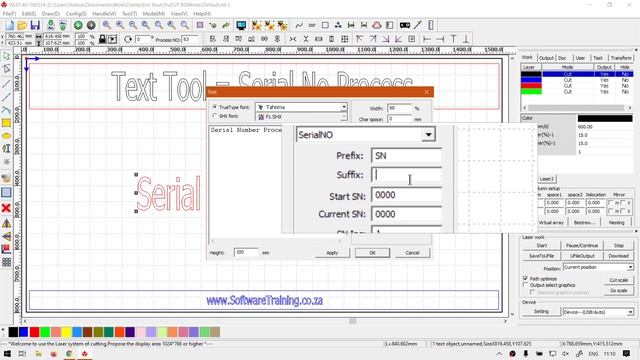Click the Import icon in the toolbar

click(x=51, y=25)
